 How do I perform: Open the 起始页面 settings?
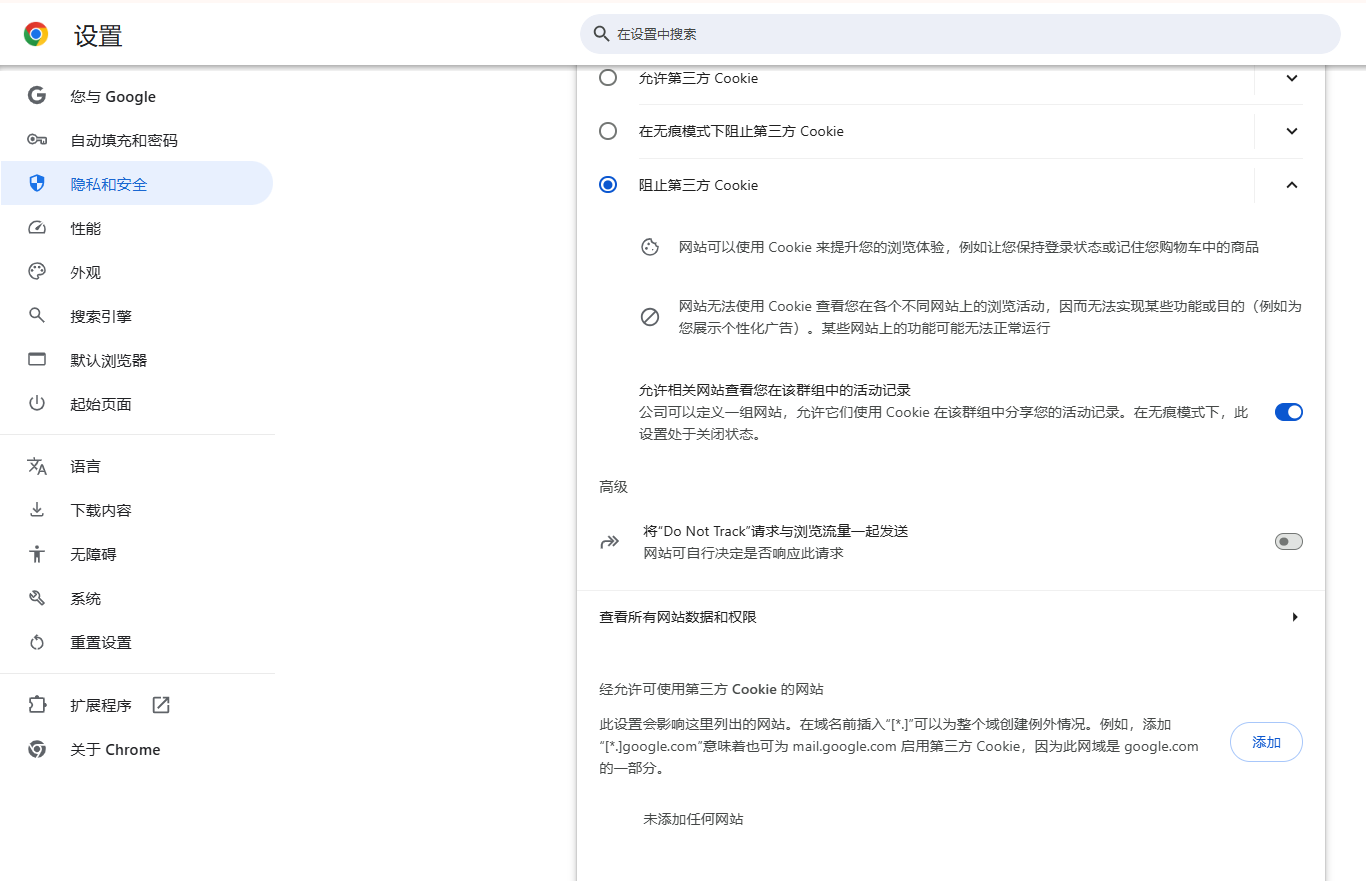(x=137, y=404)
